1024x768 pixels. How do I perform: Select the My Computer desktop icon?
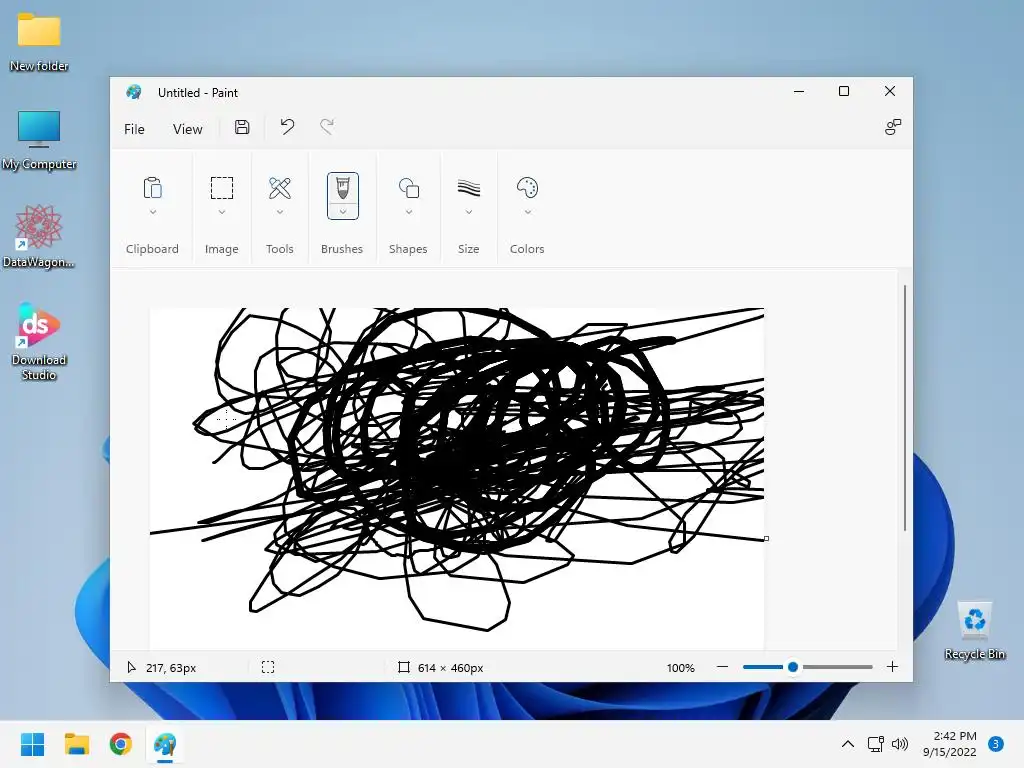pos(39,140)
